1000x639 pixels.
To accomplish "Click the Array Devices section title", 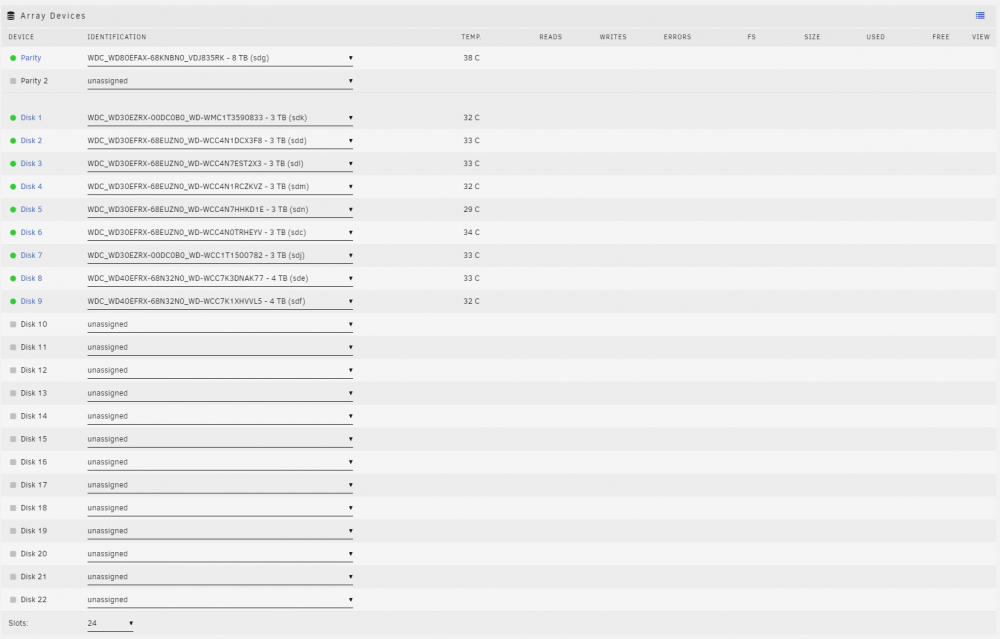I will 53,16.
